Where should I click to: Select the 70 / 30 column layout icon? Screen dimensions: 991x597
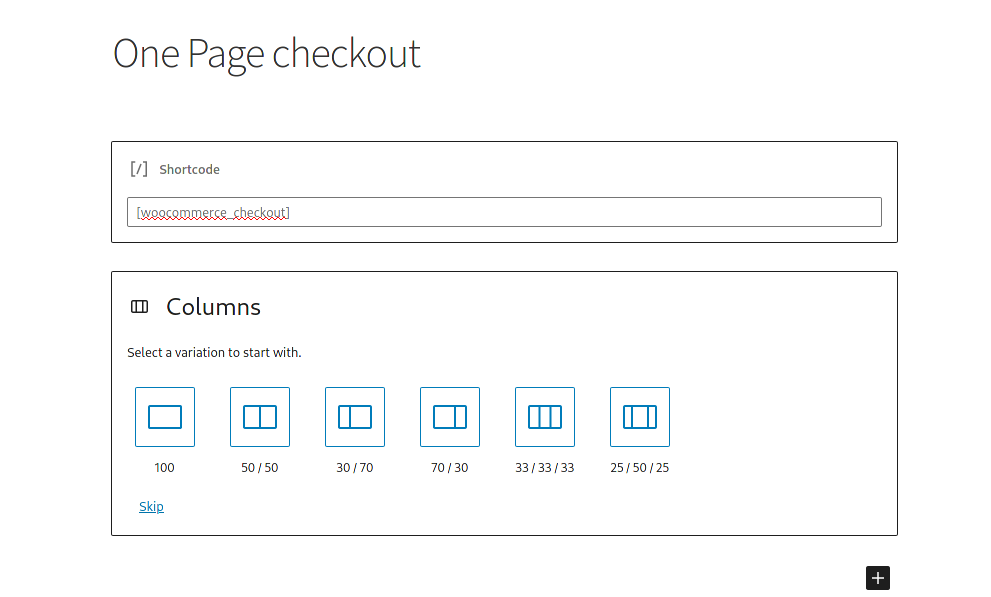coord(450,417)
